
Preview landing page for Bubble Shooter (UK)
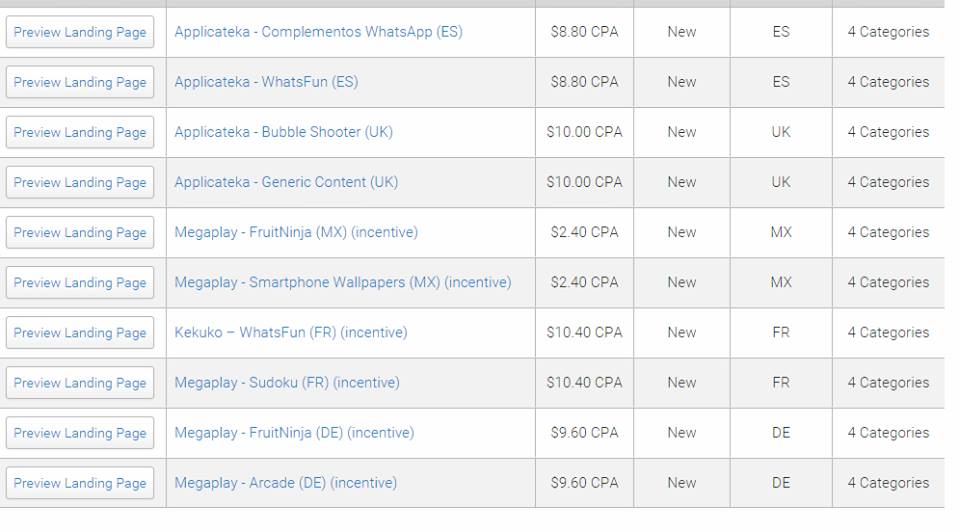point(80,132)
